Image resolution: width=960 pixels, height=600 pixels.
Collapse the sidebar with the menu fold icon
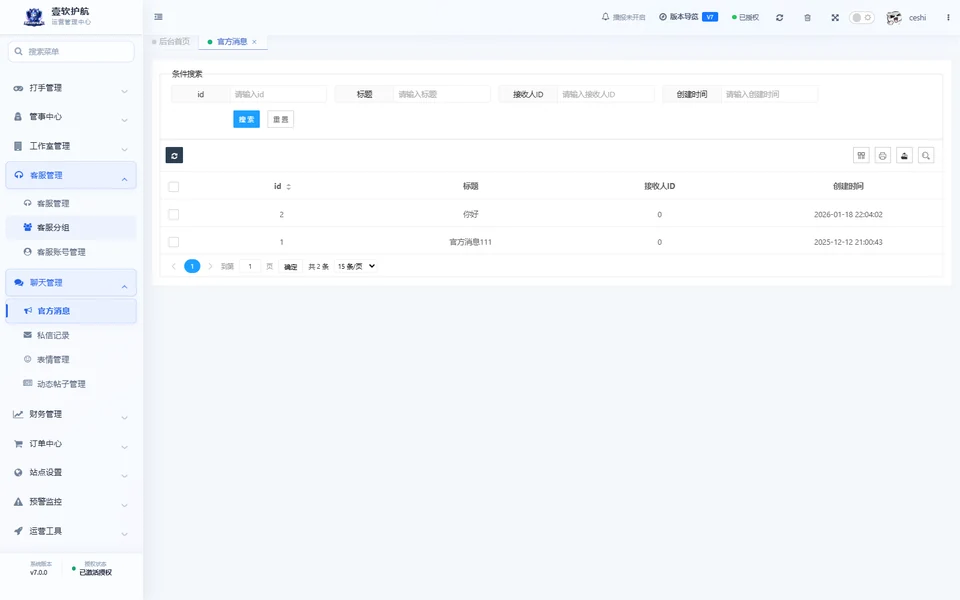click(x=159, y=17)
